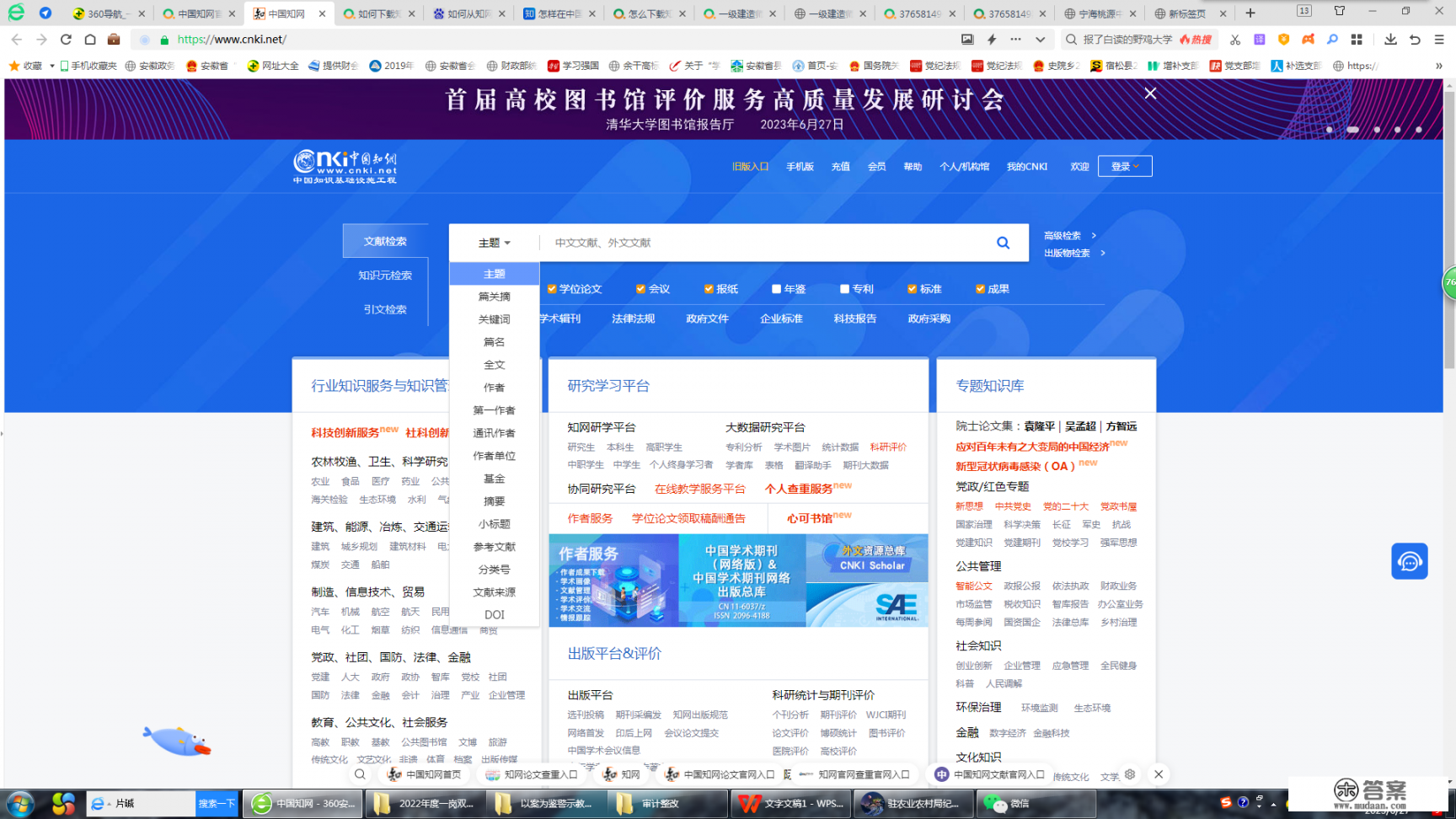Click the third white carousel dot on the banner
The width and height of the screenshot is (1456, 819).
tap(1377, 130)
